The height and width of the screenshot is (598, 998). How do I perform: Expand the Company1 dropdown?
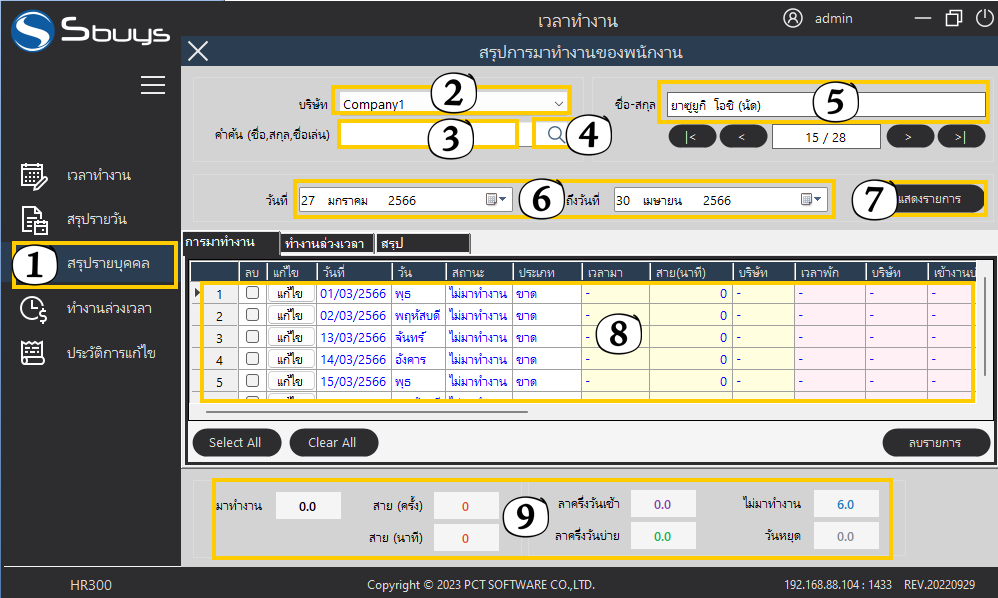coord(557,103)
